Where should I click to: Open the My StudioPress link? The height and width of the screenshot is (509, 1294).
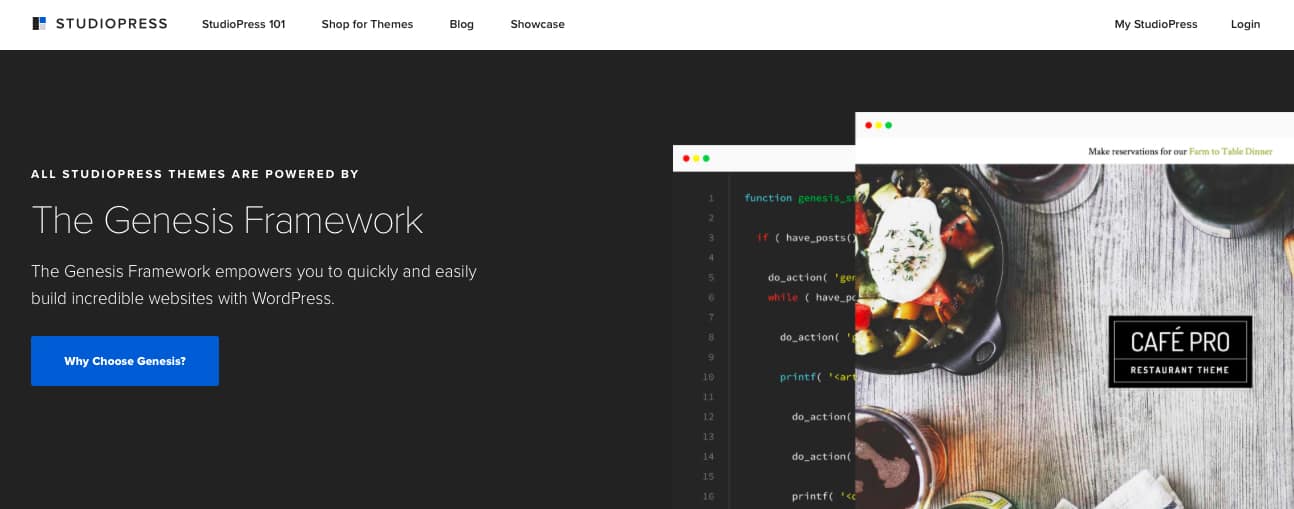coord(1155,24)
